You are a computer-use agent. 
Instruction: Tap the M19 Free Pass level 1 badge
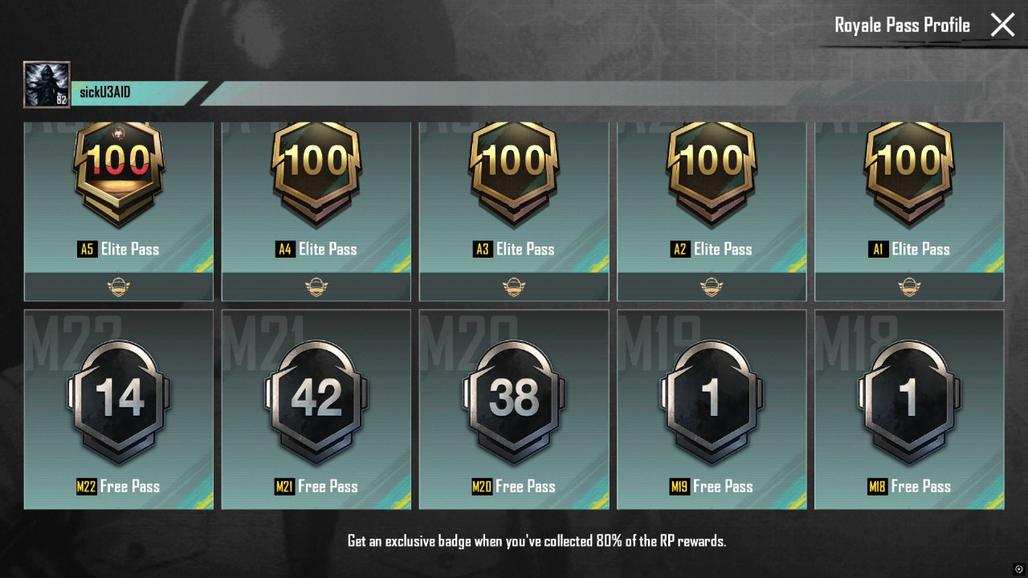711,400
